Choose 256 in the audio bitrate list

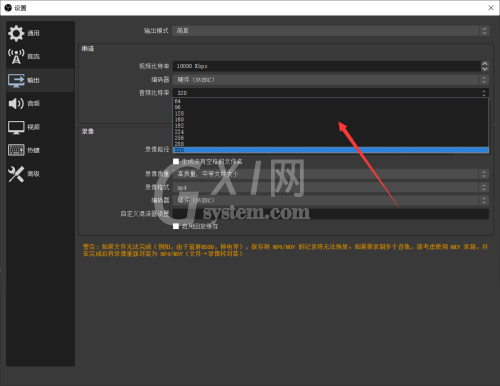coord(331,138)
